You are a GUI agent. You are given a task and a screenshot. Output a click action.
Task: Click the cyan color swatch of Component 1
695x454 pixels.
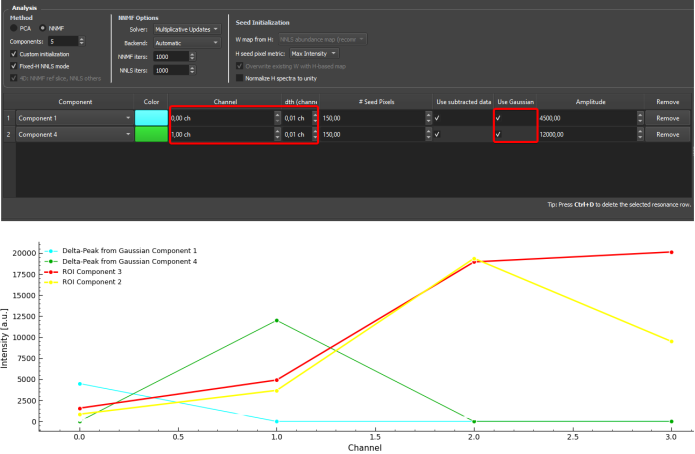coord(151,118)
